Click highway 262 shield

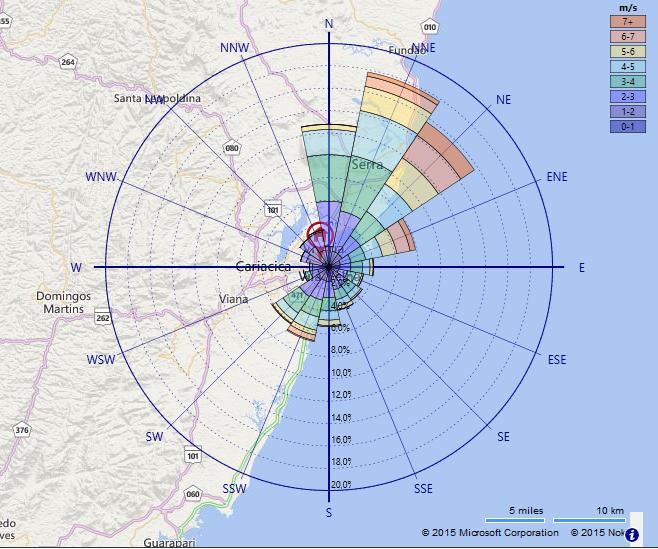(x=103, y=318)
